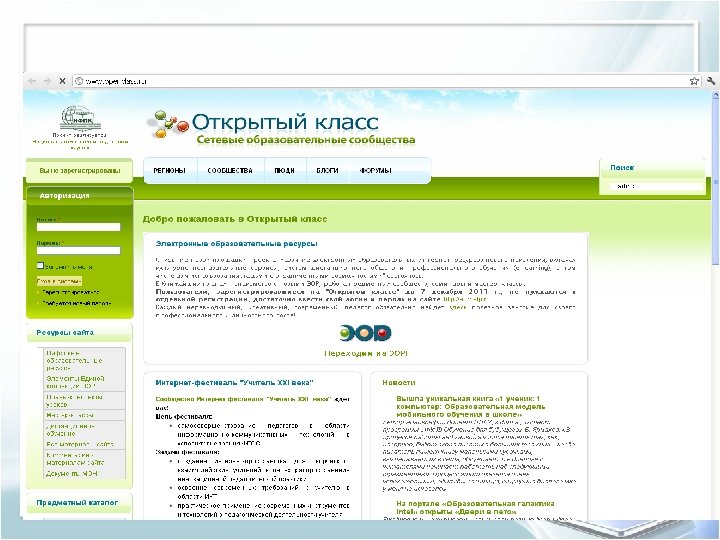Open Документы МОН resource link
The height and width of the screenshot is (540, 720).
[72, 473]
